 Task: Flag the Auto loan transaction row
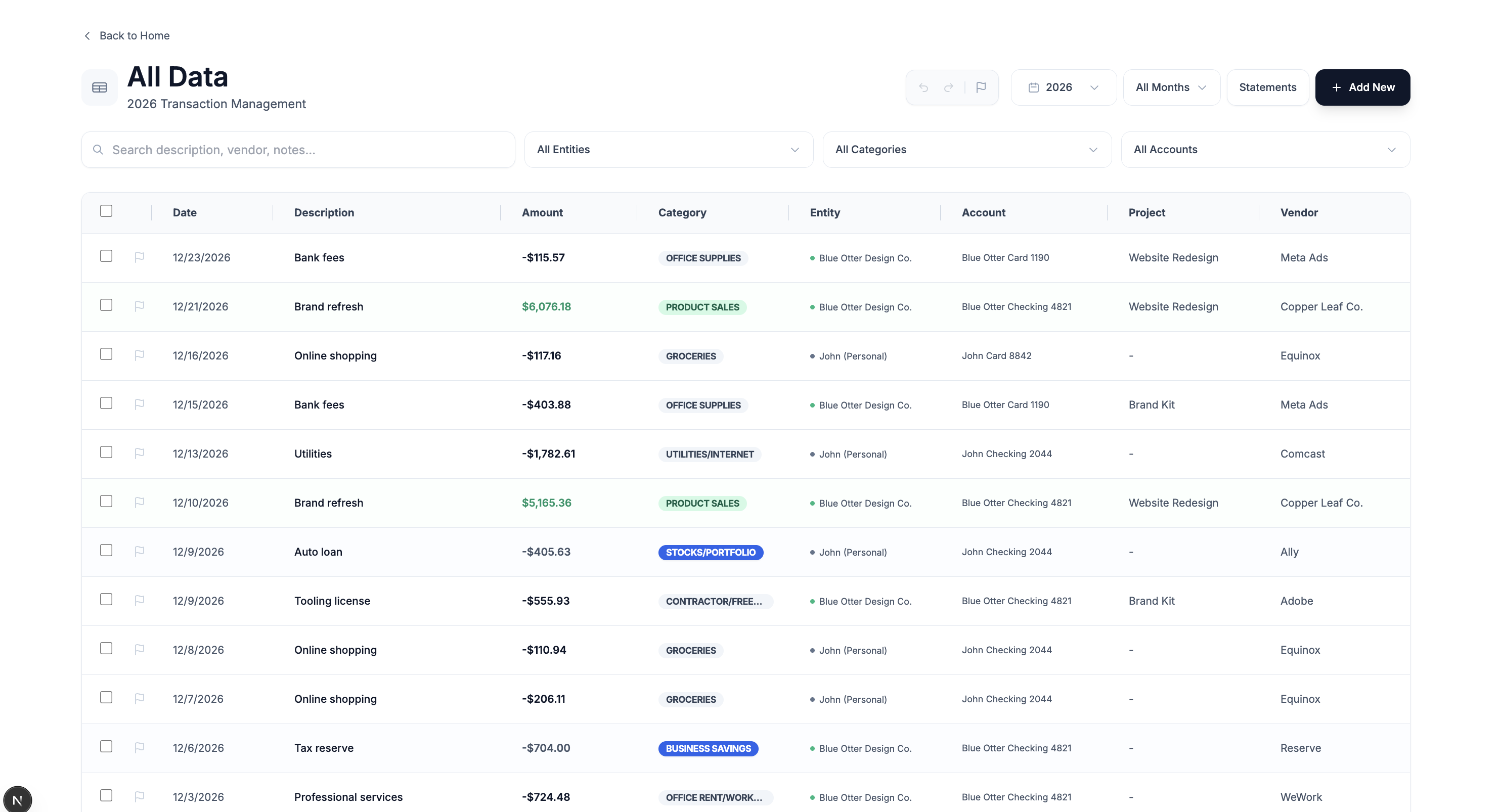[139, 552]
